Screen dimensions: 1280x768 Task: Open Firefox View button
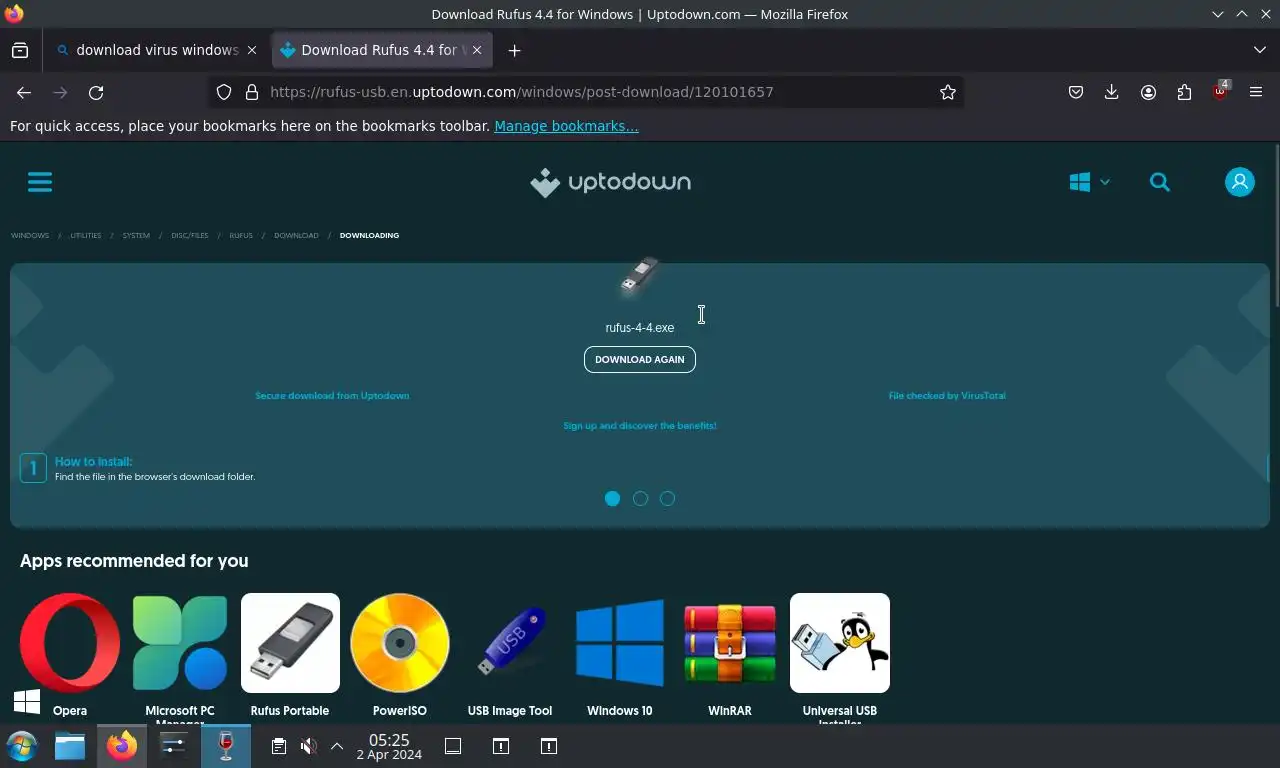click(20, 50)
